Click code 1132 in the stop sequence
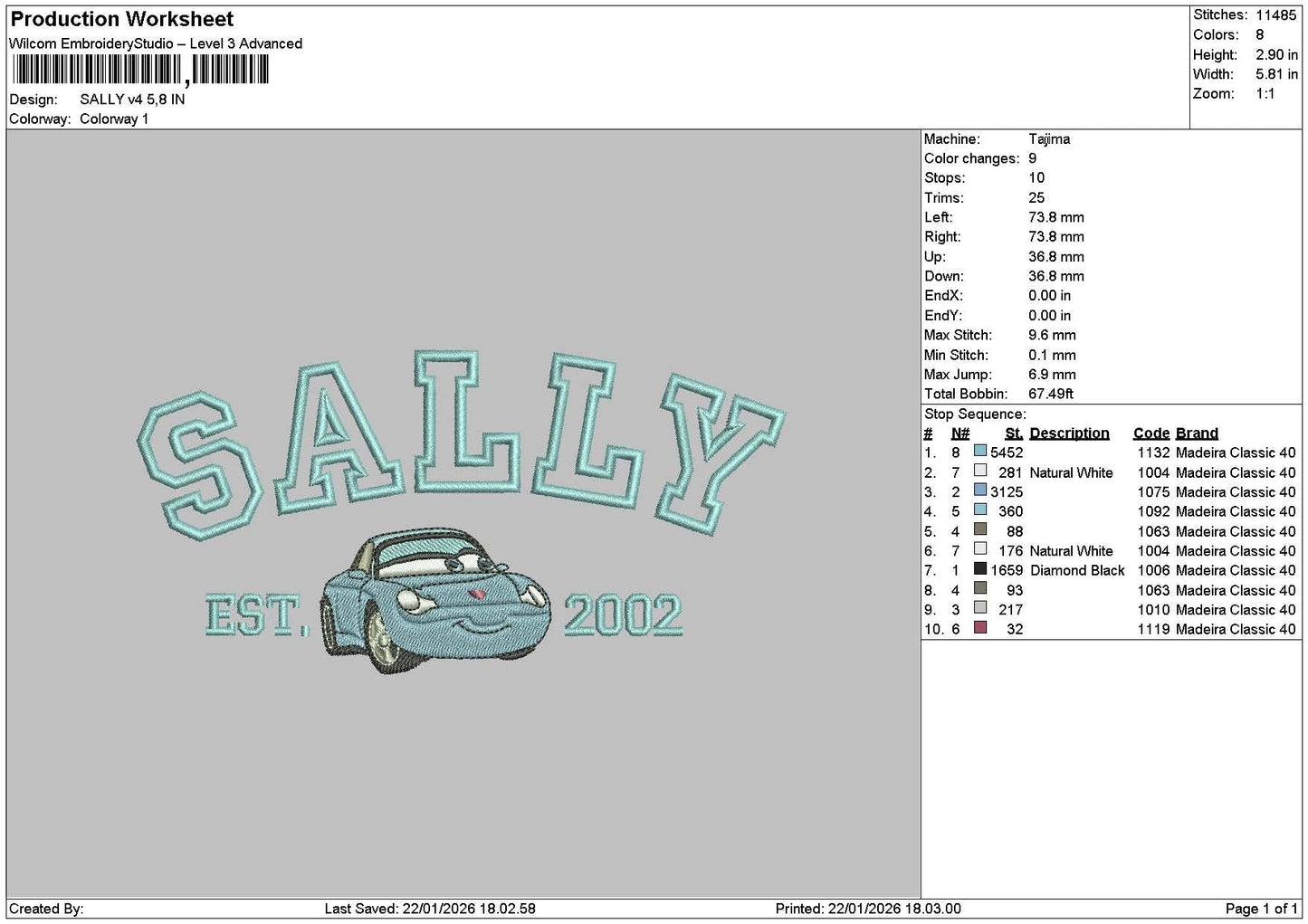Screen dimensions: 1308x924 (x=1153, y=452)
